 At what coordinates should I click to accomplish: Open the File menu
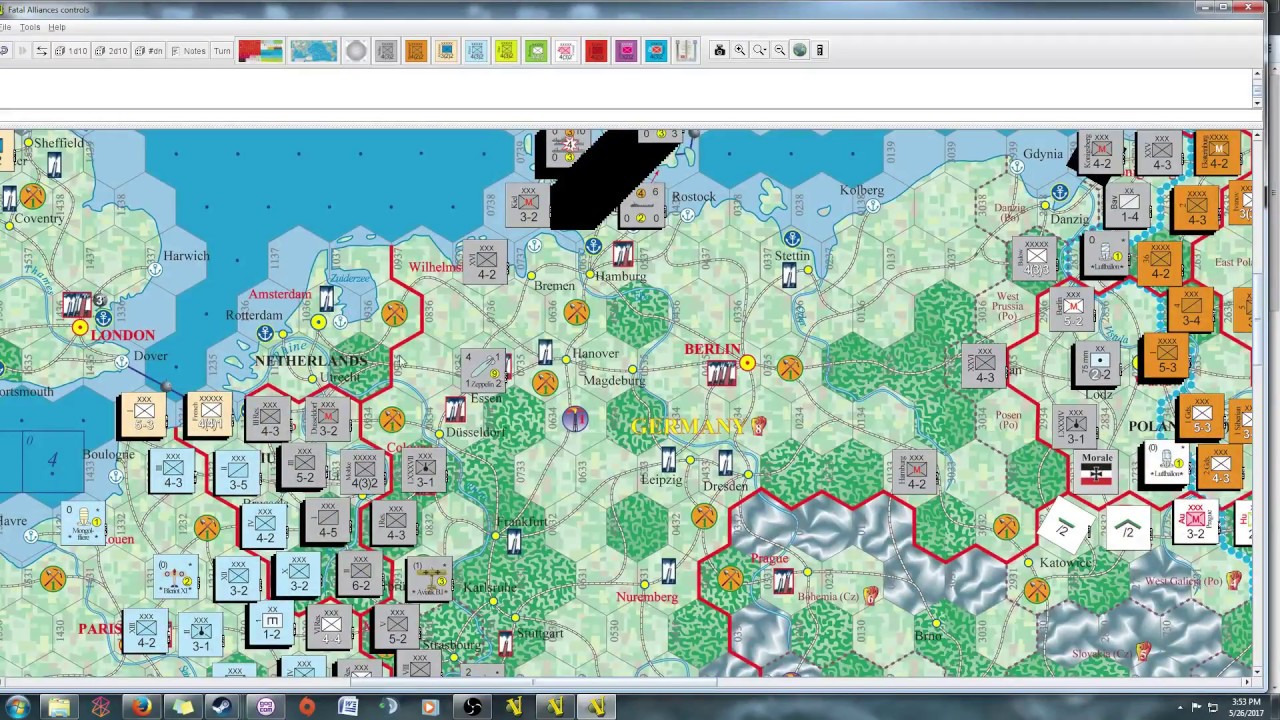[5, 27]
